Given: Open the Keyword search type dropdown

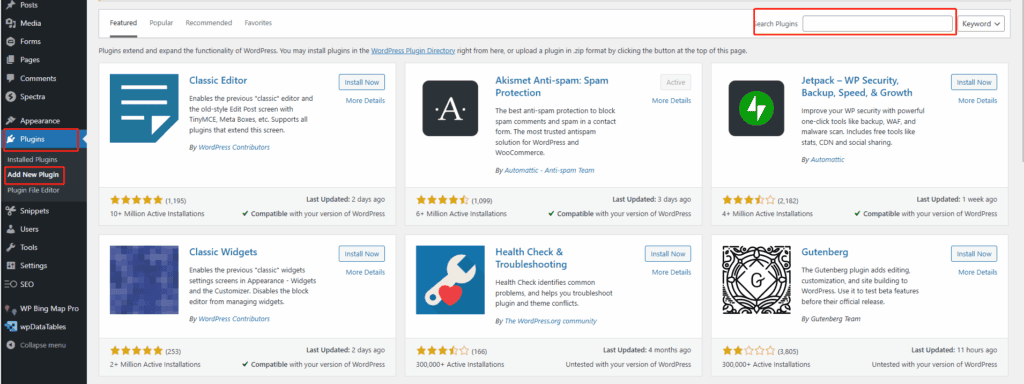Looking at the screenshot, I should point(982,24).
